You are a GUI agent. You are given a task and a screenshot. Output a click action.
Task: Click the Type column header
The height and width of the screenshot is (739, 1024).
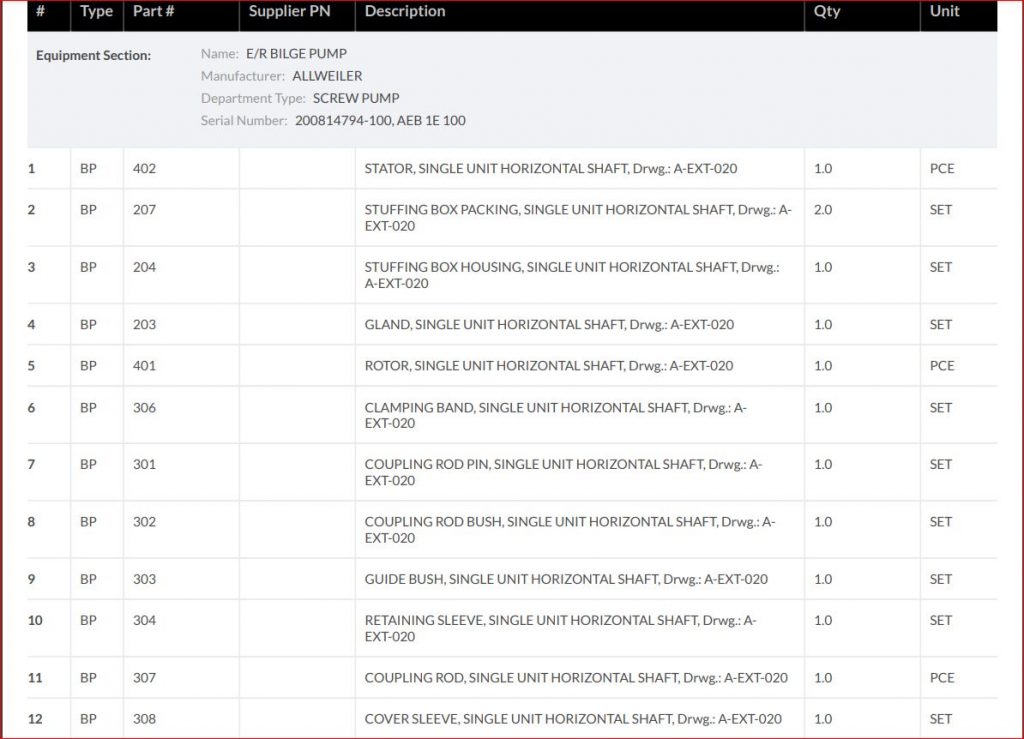(96, 12)
